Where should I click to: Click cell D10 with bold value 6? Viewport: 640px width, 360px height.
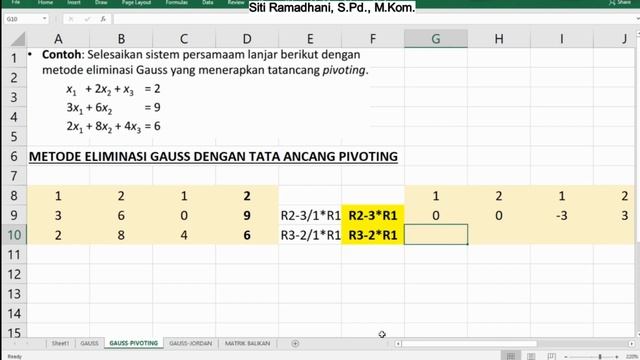[x=247, y=235]
